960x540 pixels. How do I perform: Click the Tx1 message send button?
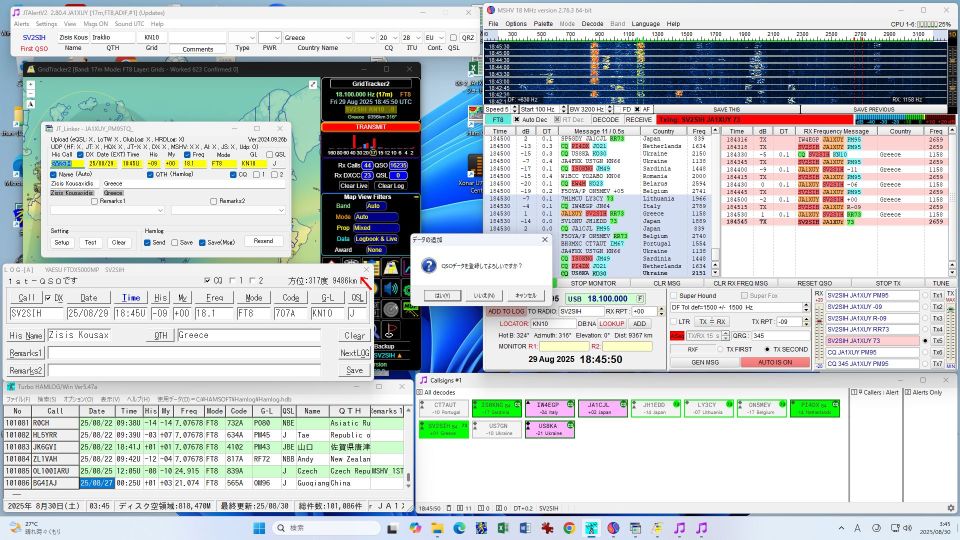(936, 296)
